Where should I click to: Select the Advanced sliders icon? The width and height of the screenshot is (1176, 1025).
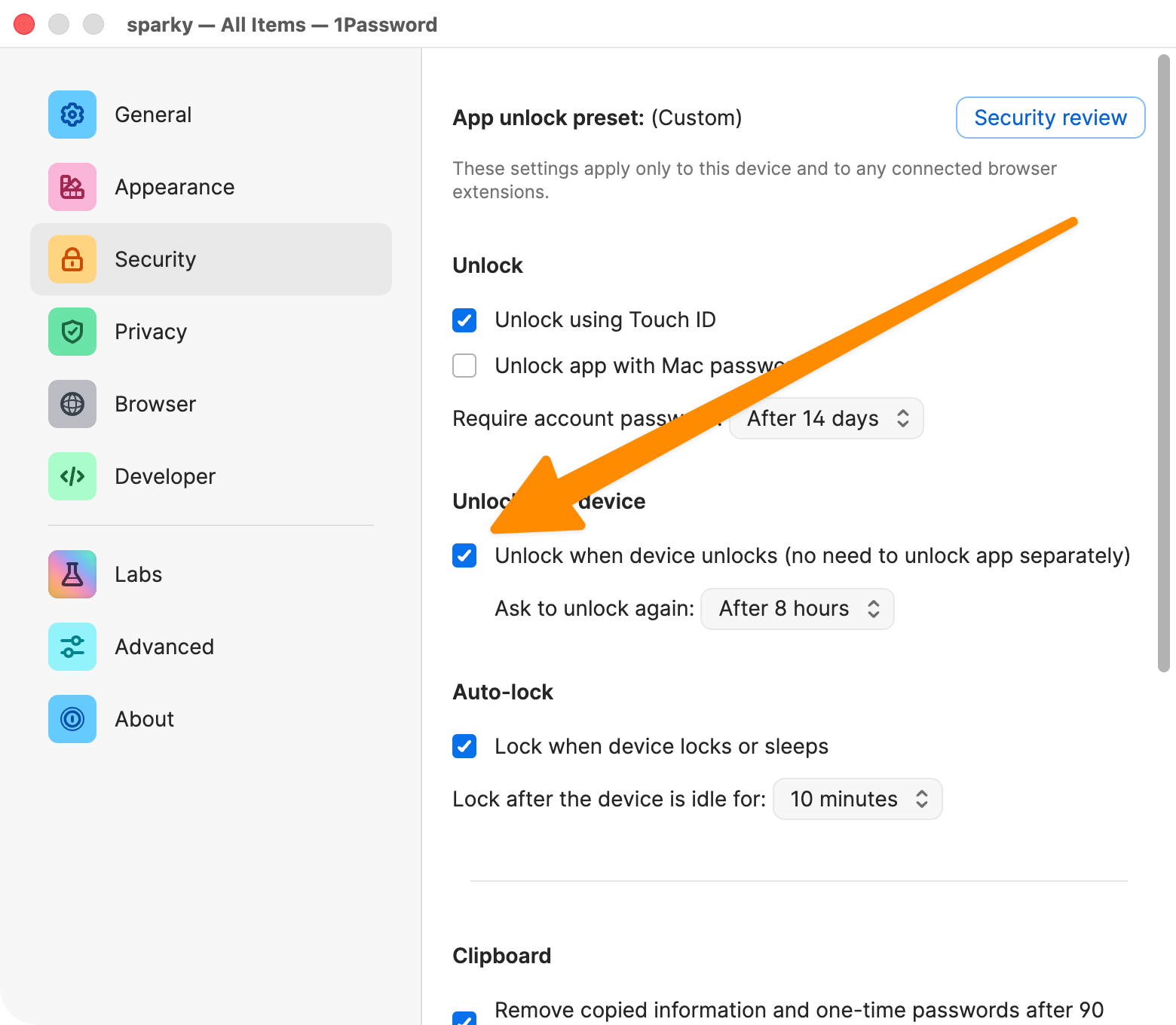point(72,646)
